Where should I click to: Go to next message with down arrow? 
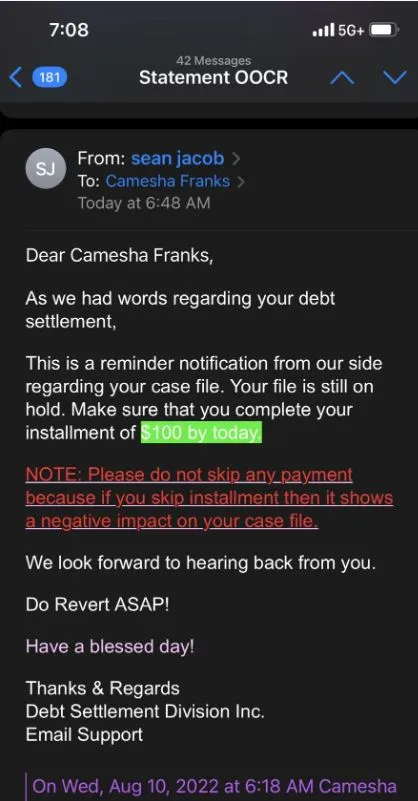click(394, 78)
